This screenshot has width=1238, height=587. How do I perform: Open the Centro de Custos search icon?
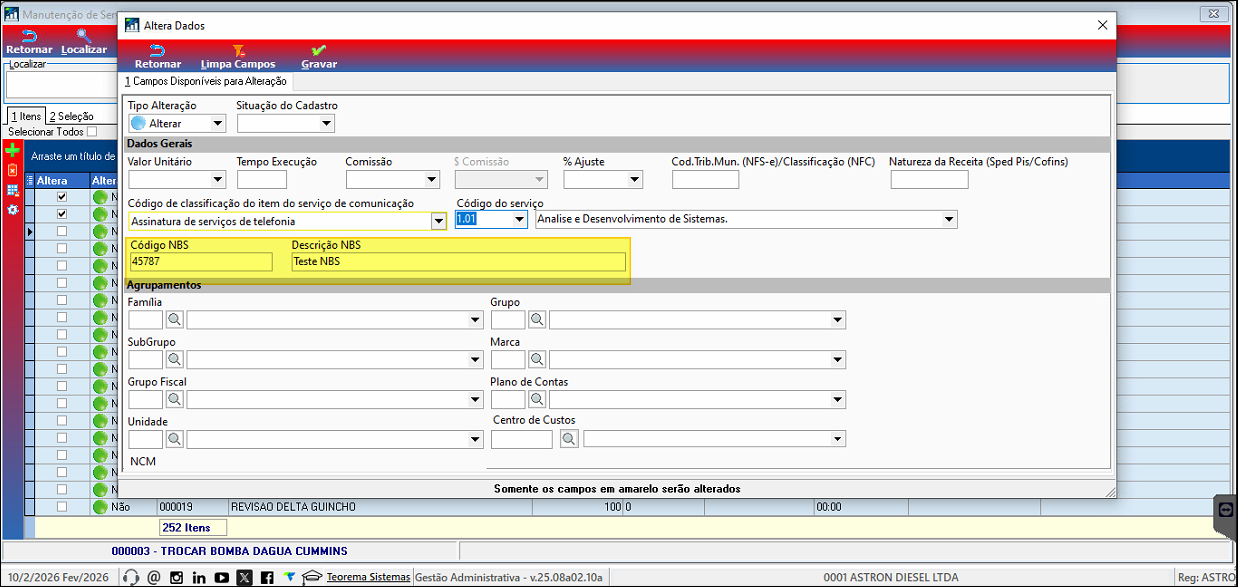(x=568, y=439)
